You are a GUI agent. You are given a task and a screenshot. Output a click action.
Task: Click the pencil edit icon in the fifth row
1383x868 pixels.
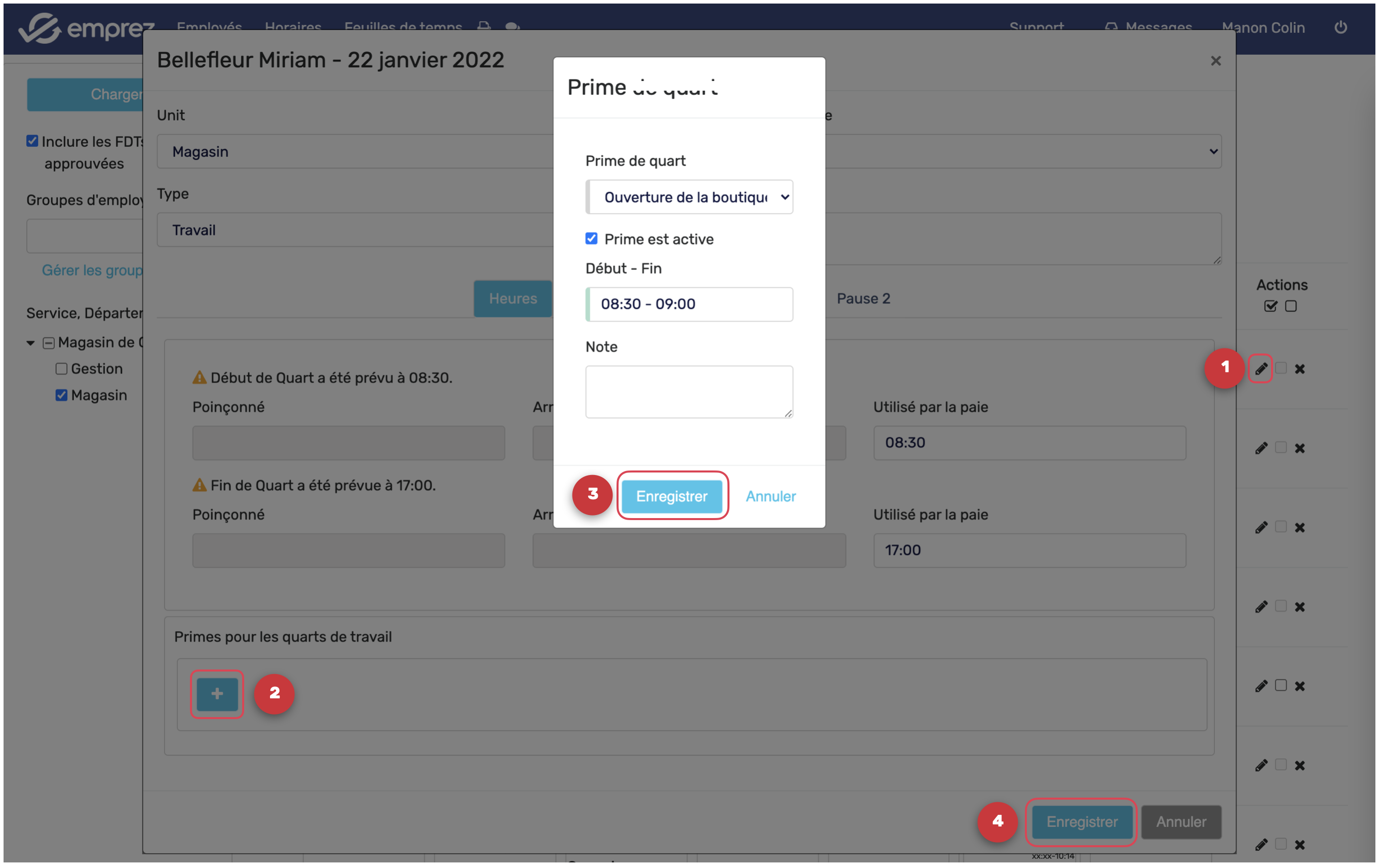click(1261, 686)
